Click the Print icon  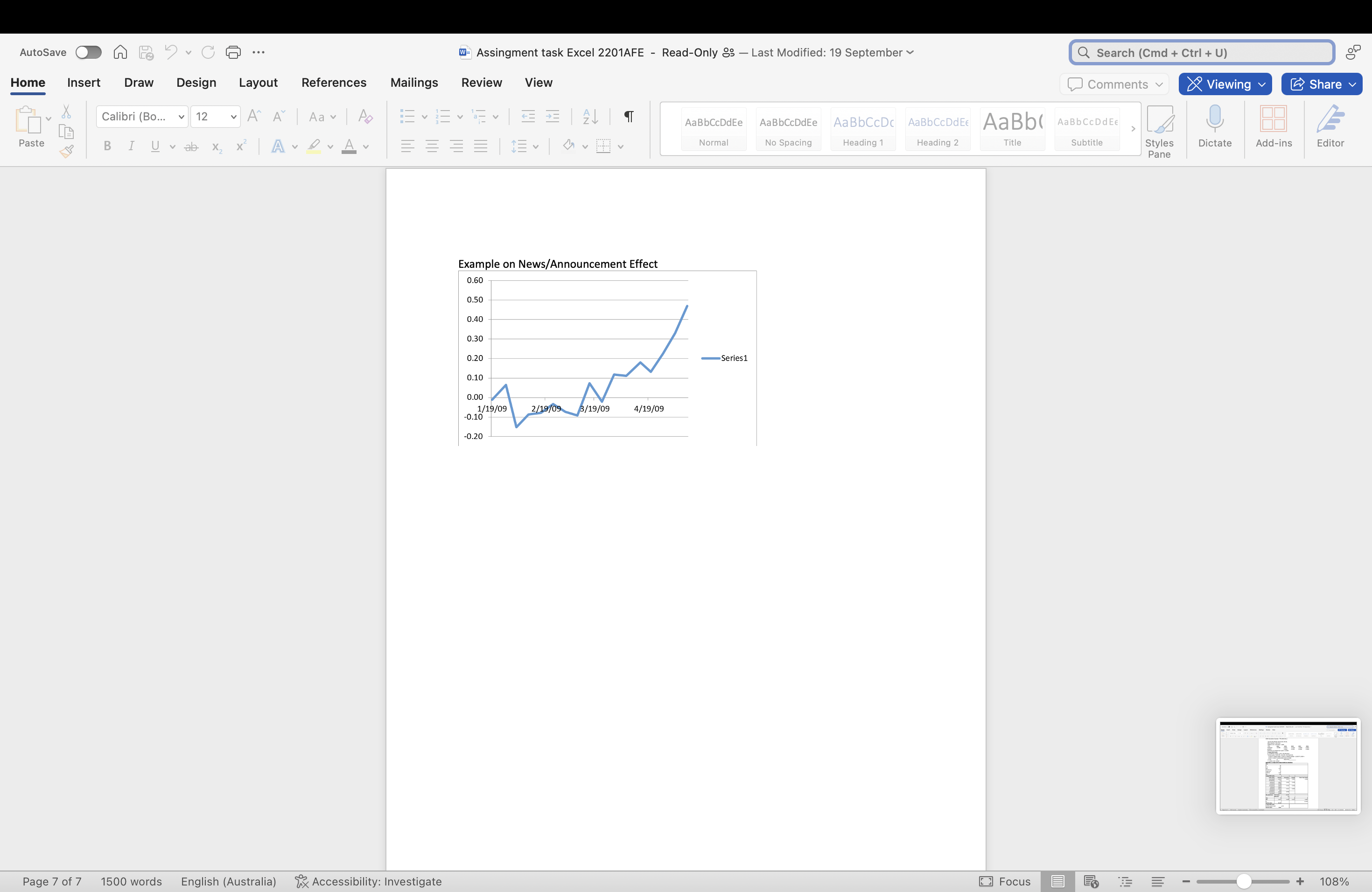[x=233, y=52]
